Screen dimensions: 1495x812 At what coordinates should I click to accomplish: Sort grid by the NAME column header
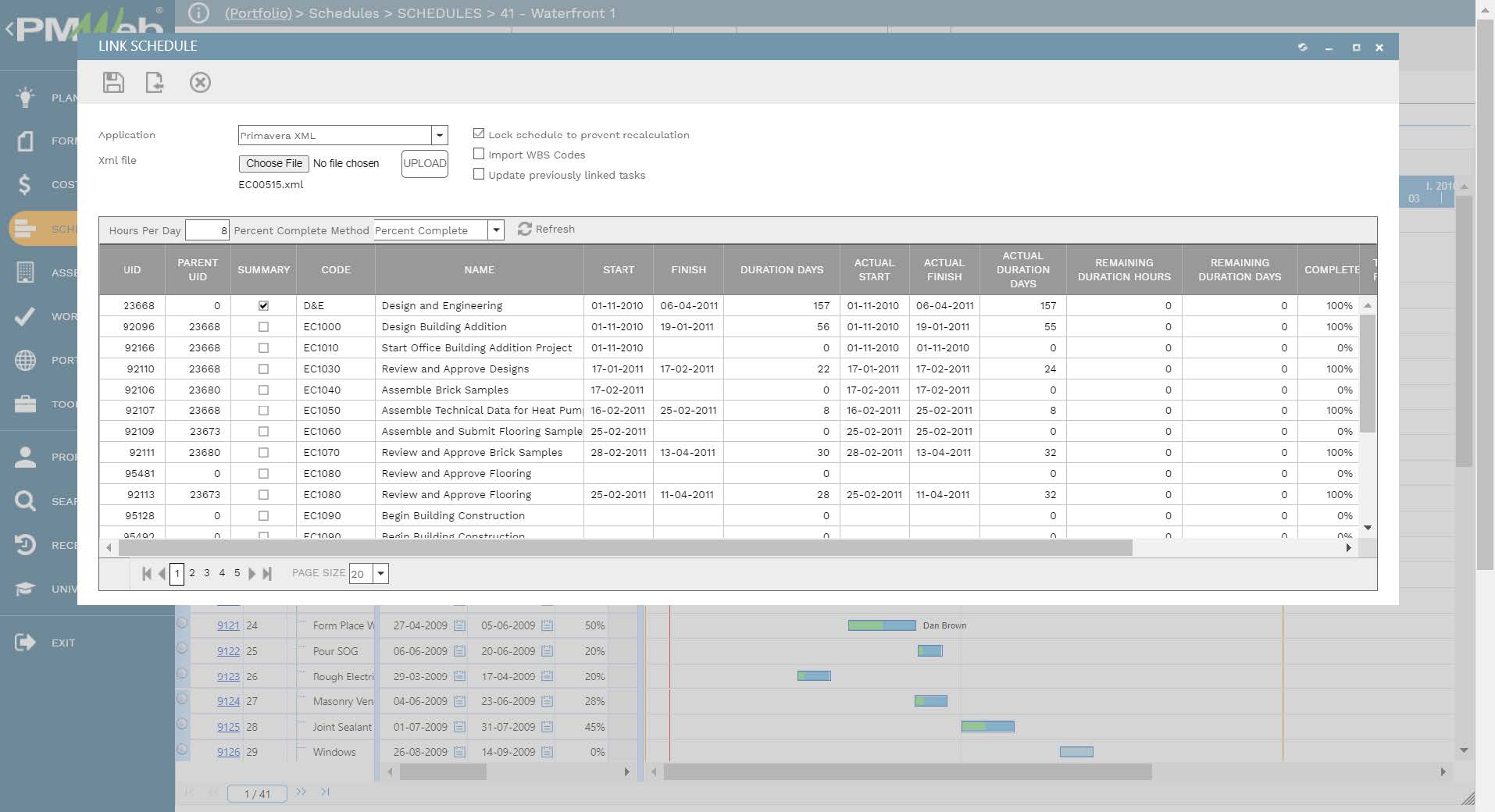pyautogui.click(x=479, y=270)
